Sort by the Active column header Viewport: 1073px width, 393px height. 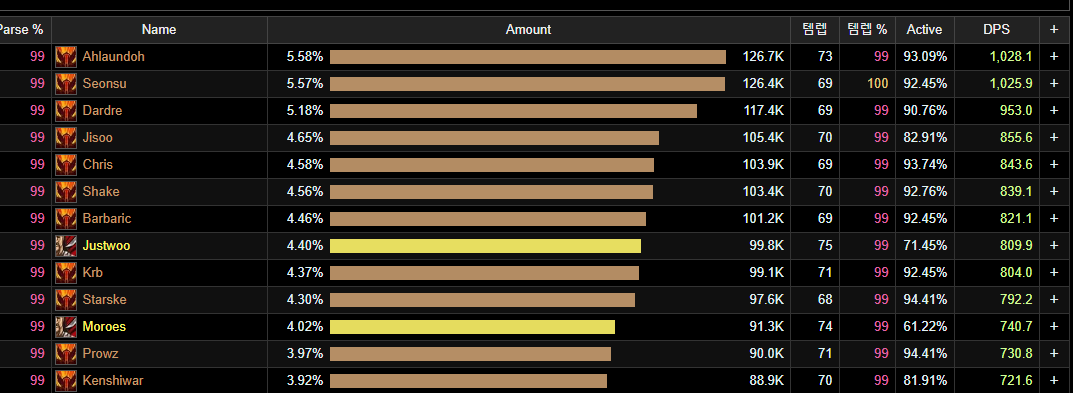pyautogui.click(x=925, y=29)
